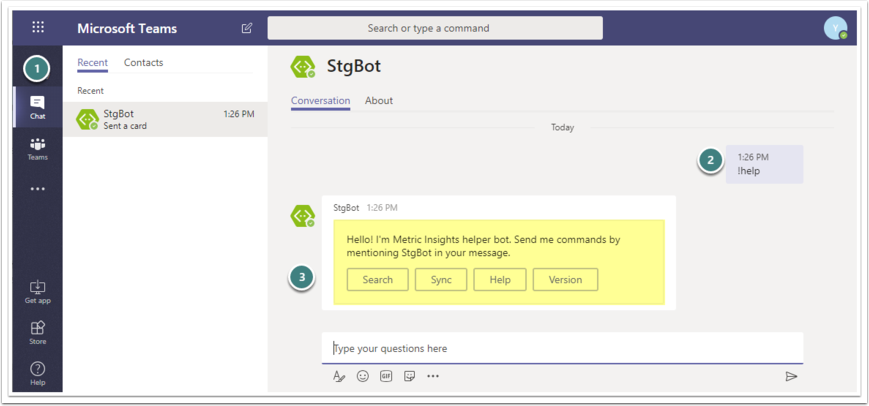The image size is (869, 406).
Task: Open the Teams section in sidebar
Action: (x=38, y=149)
